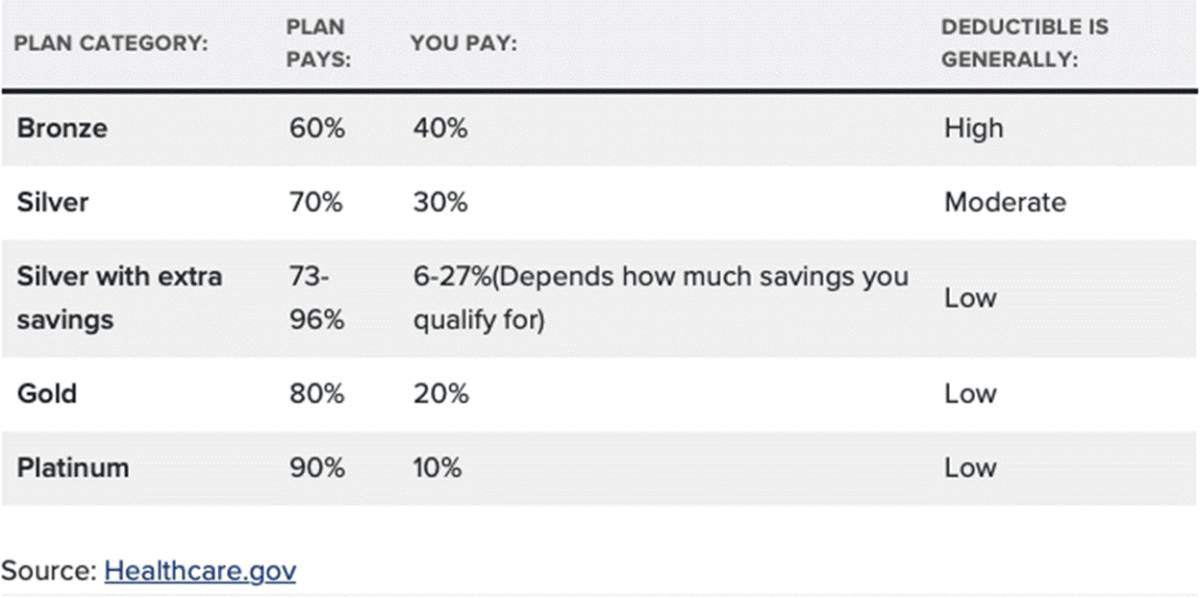This screenshot has width=1200, height=598.
Task: Click the PLAN PAYS column header
Action: 319,44
